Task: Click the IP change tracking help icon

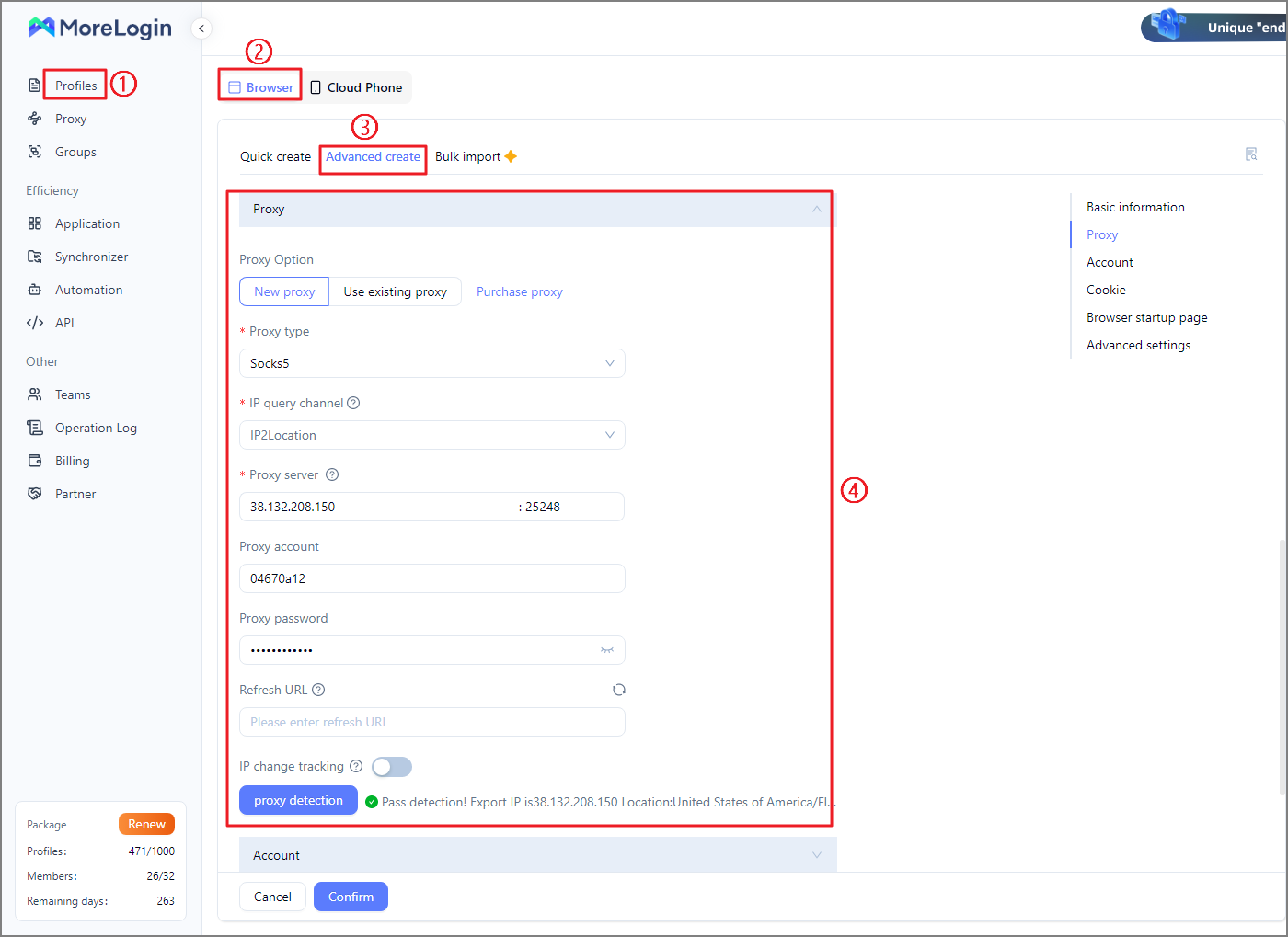Action: 356,766
